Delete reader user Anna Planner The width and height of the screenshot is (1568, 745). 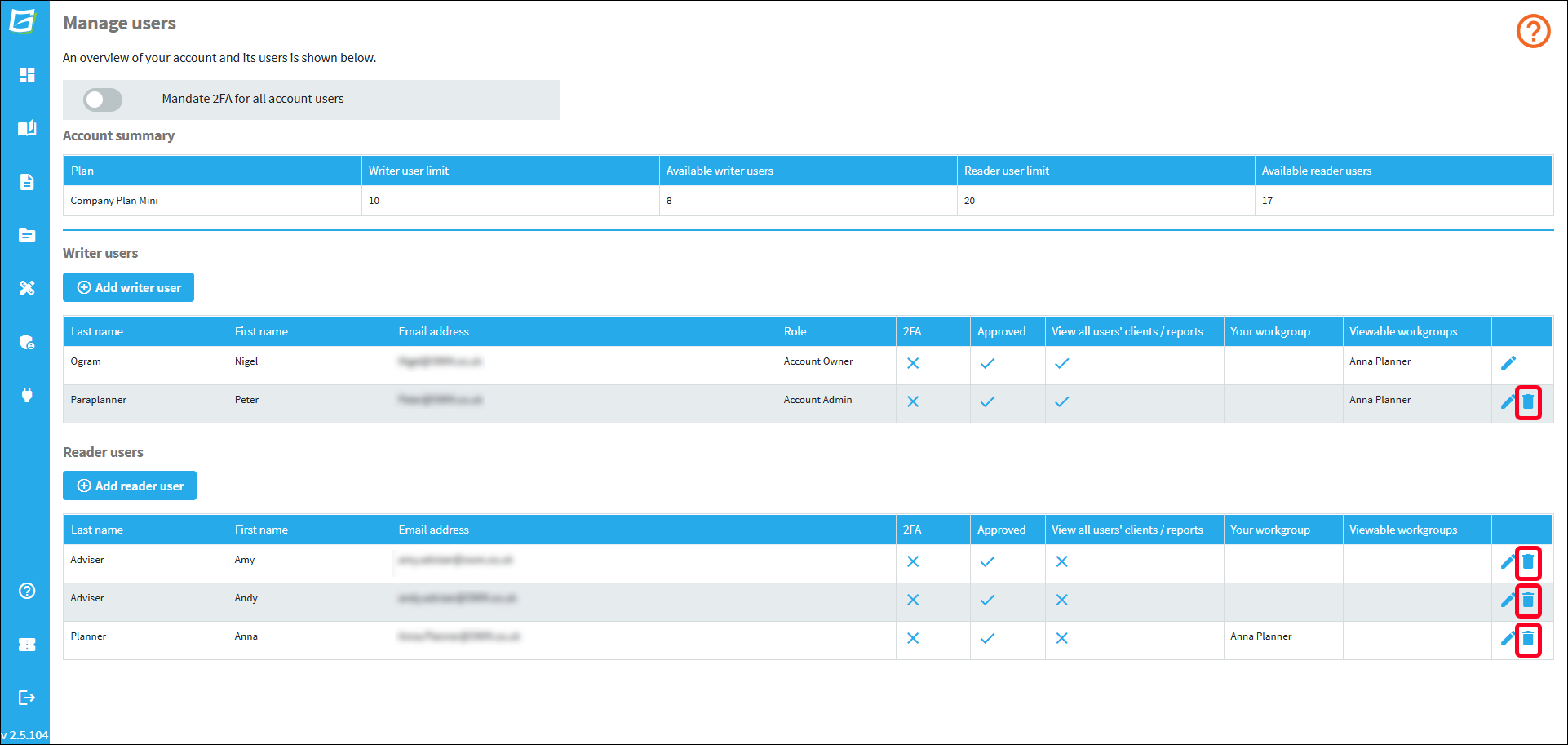click(x=1528, y=638)
